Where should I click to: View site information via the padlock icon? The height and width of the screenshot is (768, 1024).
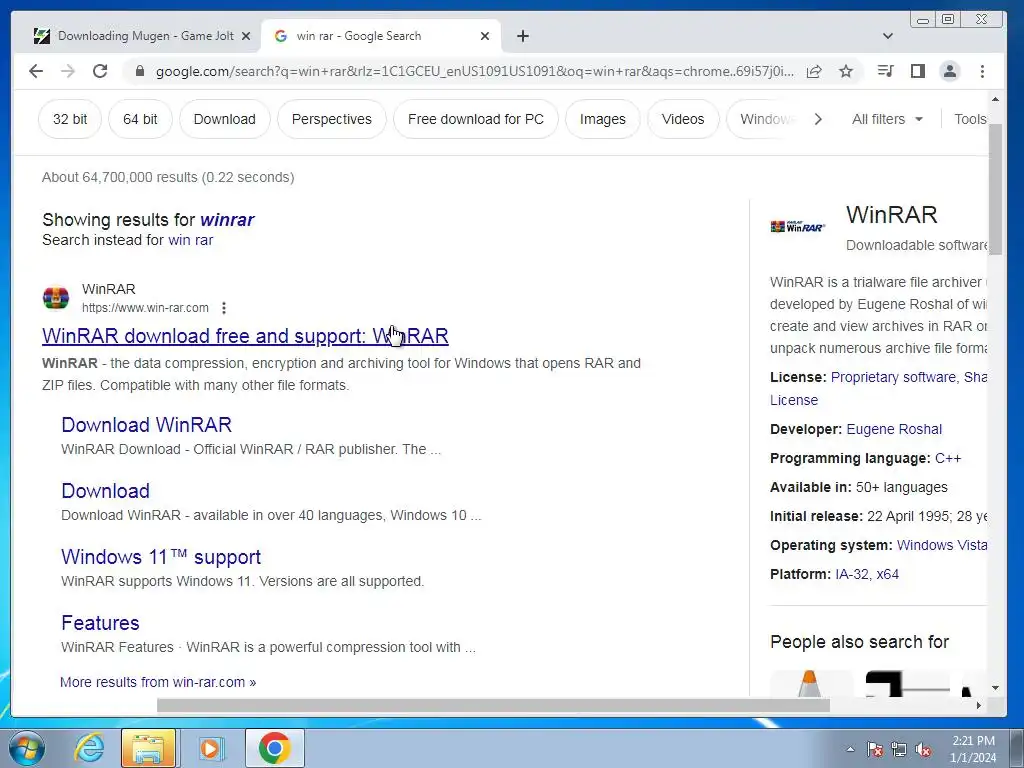(x=140, y=71)
